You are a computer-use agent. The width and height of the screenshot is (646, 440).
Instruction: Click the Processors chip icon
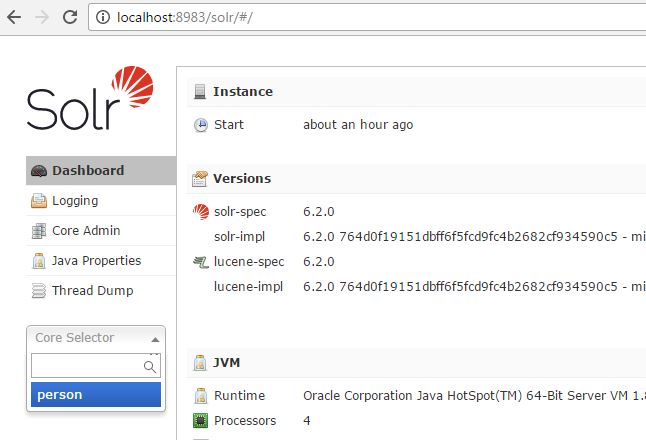click(200, 421)
